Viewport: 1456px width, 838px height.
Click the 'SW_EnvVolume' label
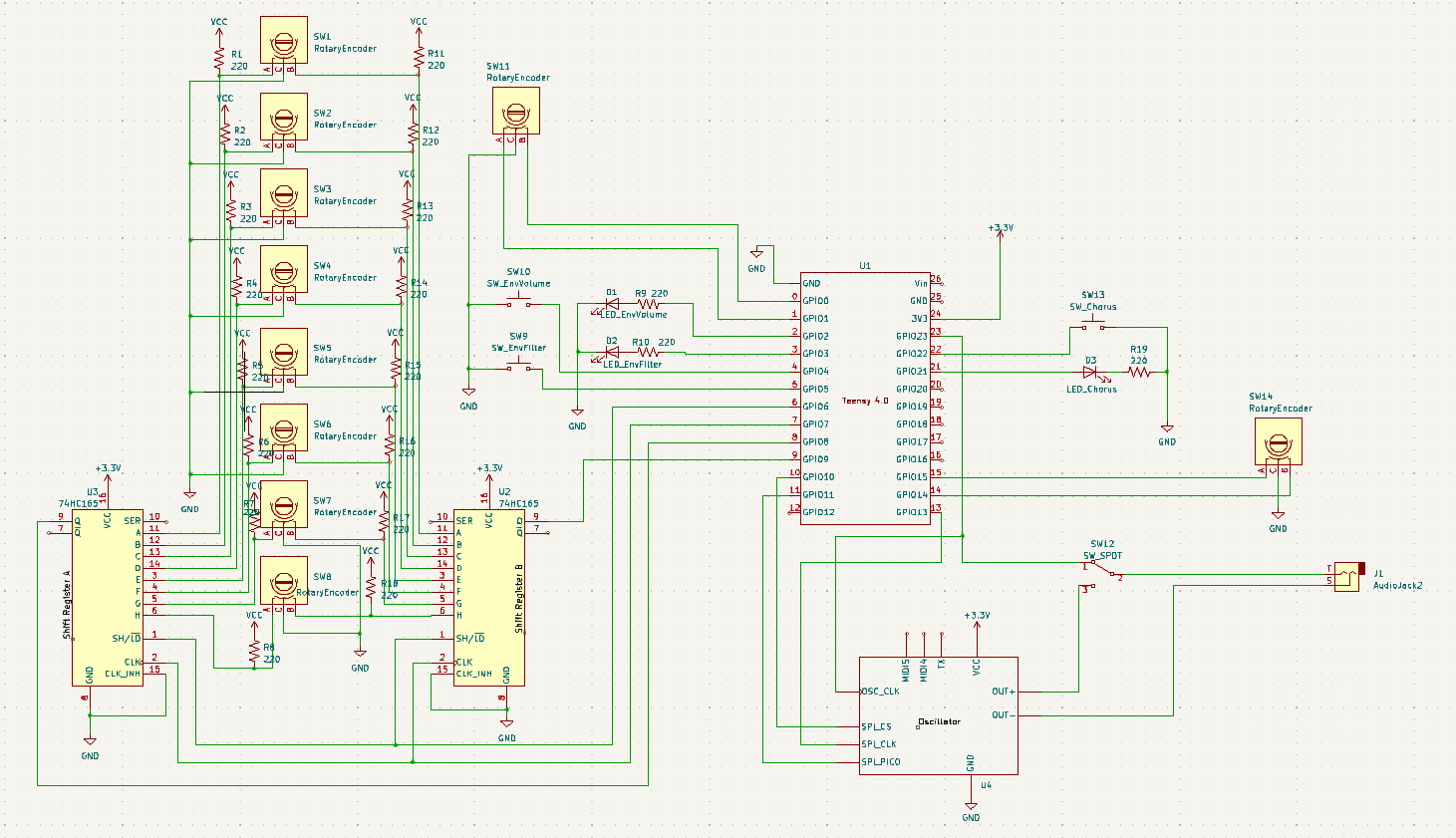click(x=518, y=284)
